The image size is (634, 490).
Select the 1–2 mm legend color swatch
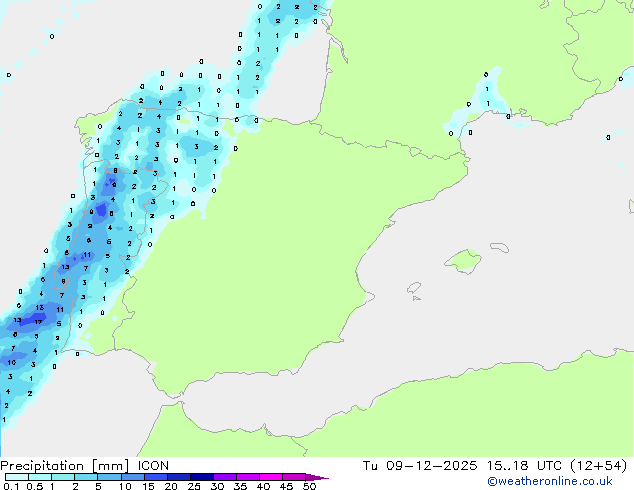tap(63, 477)
